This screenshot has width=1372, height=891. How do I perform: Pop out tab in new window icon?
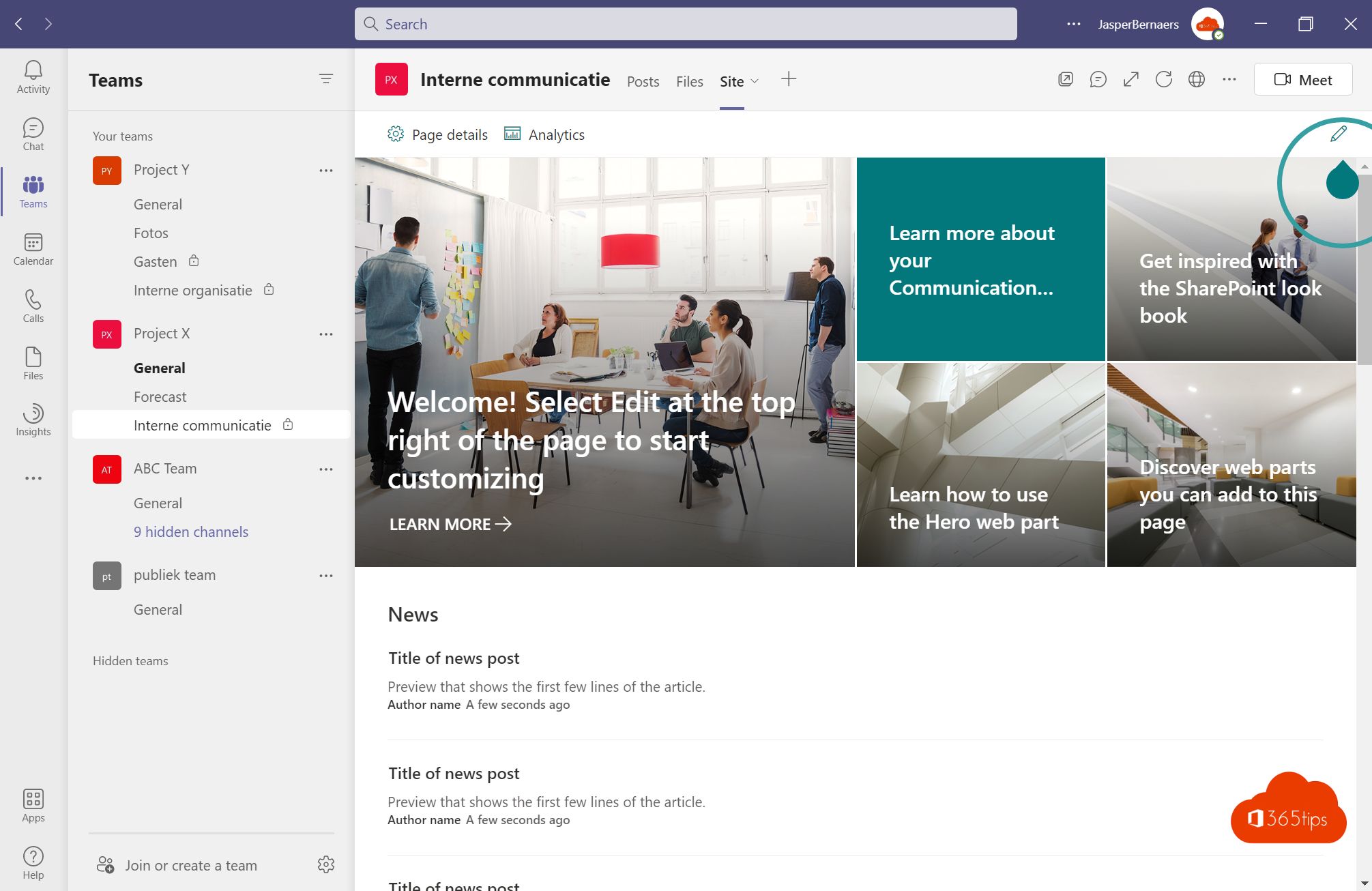pos(1065,80)
